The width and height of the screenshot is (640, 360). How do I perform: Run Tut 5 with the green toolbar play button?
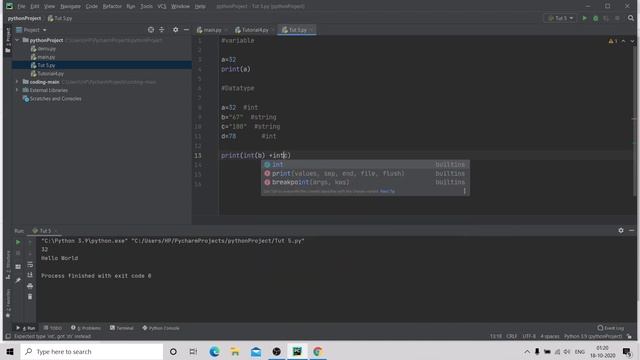point(584,18)
